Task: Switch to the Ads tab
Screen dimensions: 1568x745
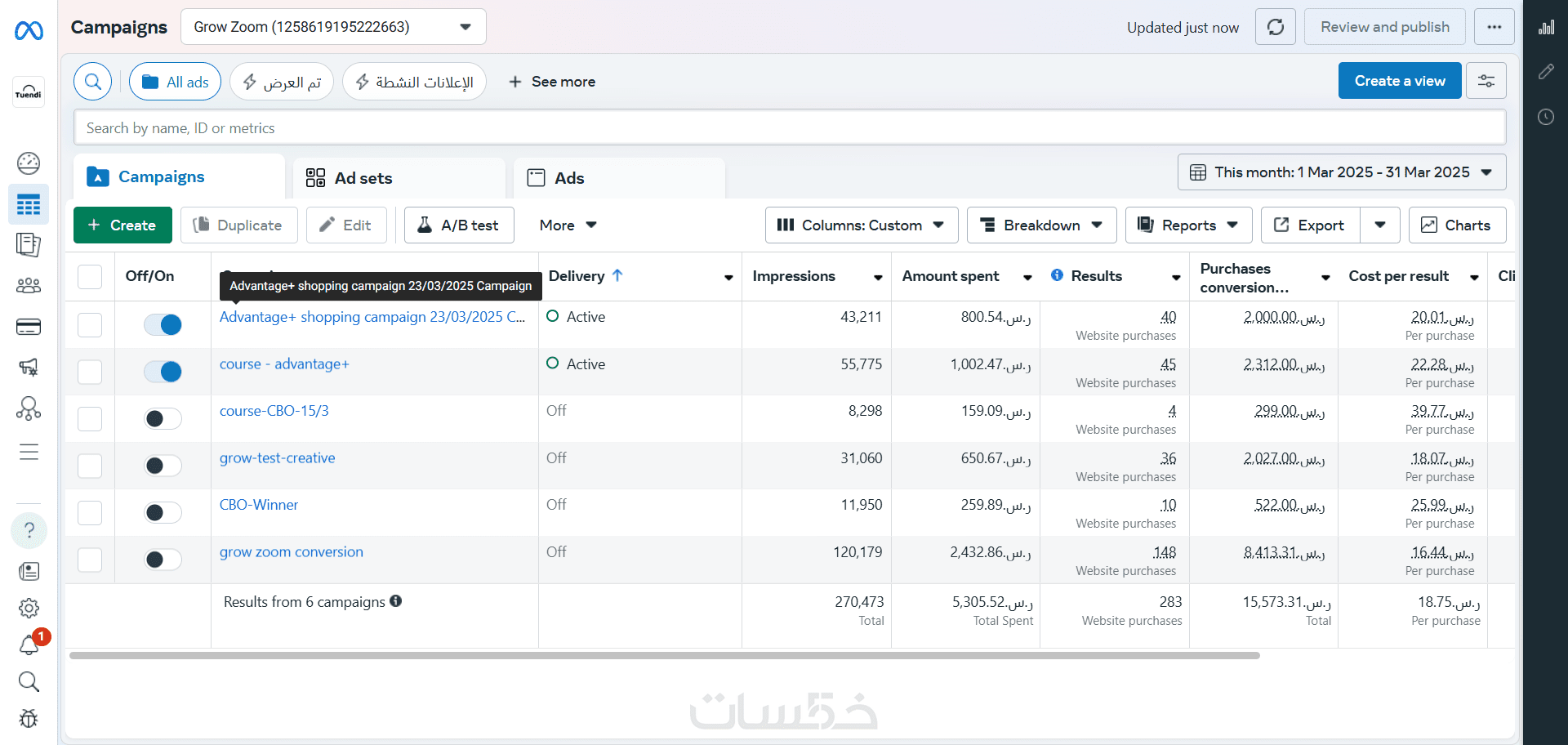Action: click(619, 178)
